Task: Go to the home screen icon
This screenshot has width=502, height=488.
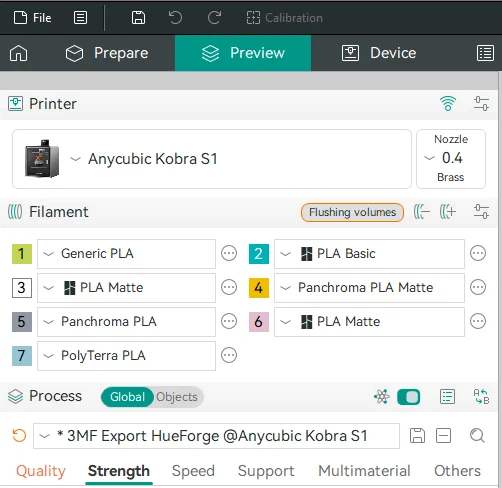Action: [x=19, y=53]
